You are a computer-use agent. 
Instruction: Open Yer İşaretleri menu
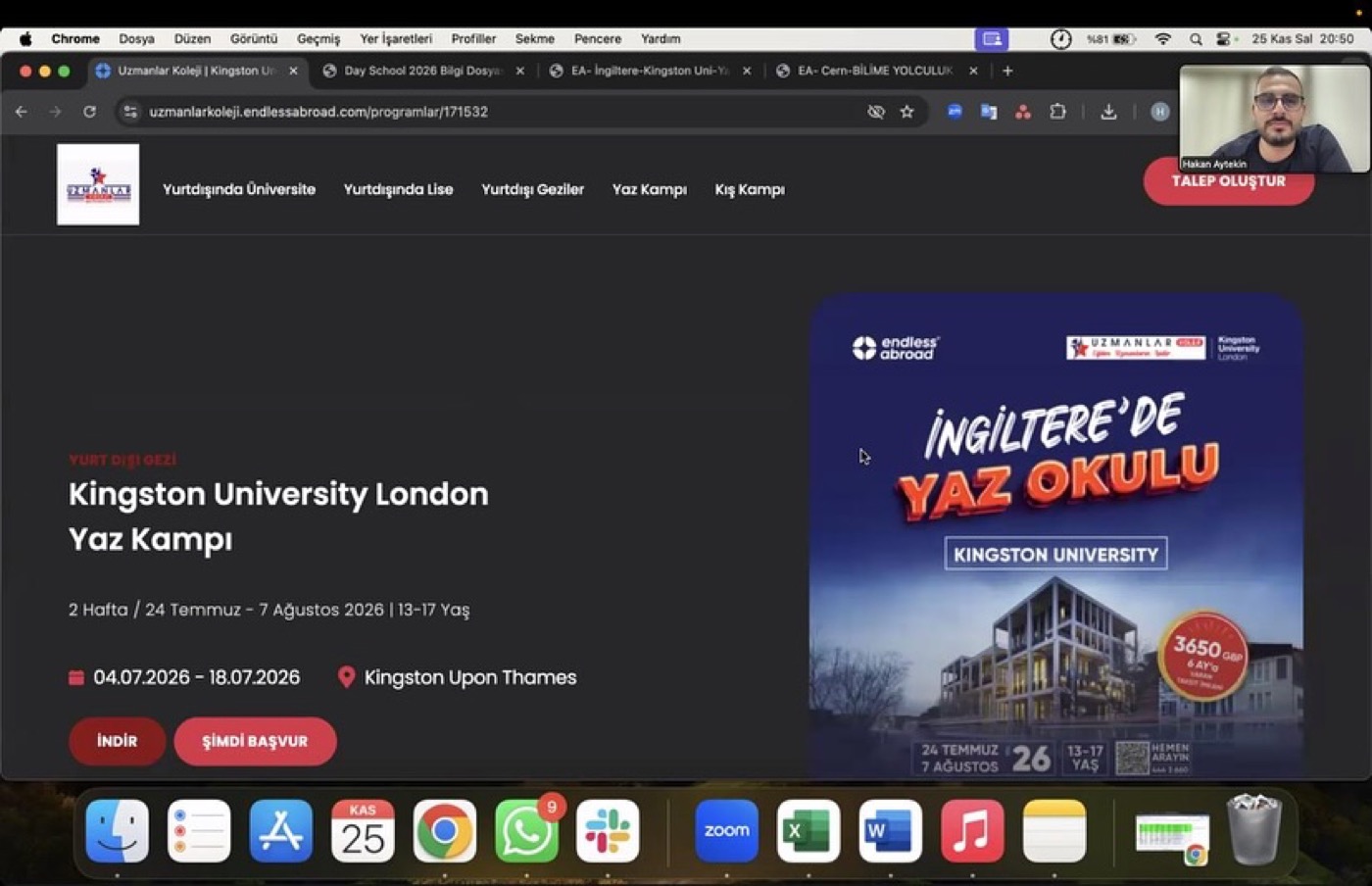coord(396,39)
